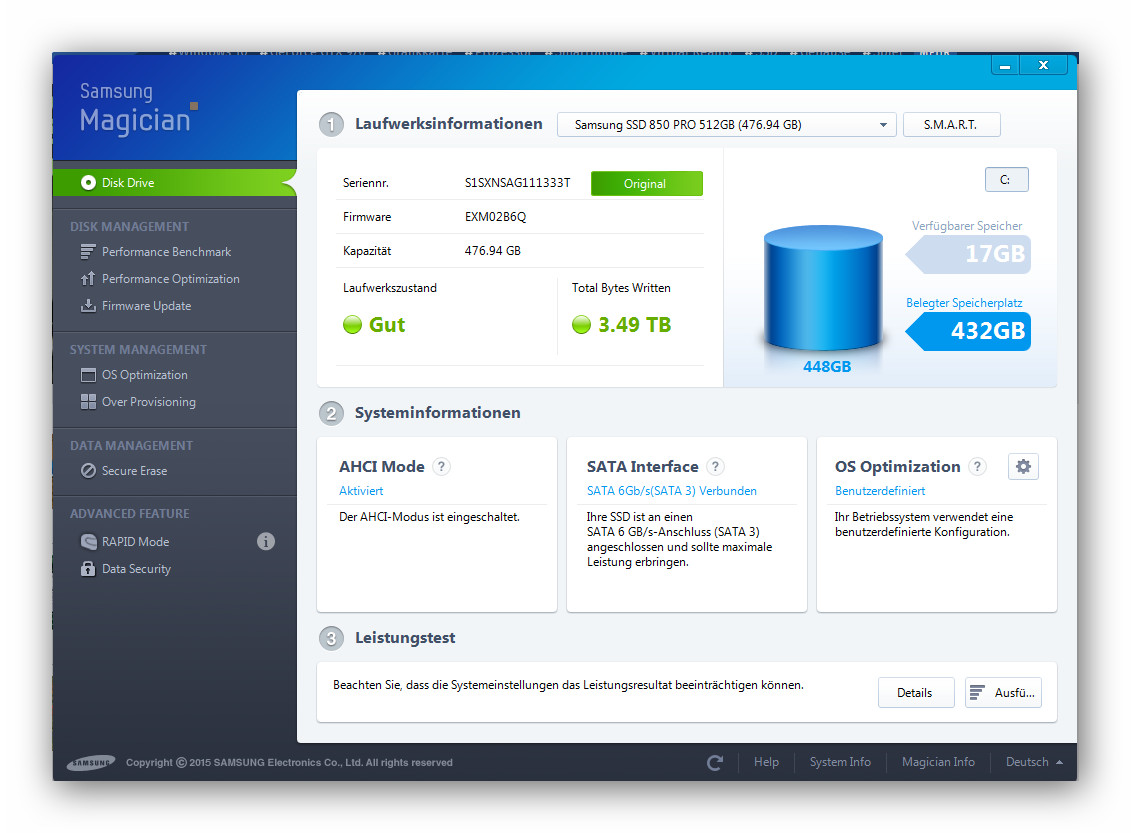This screenshot has width=1131, height=833.
Task: Open Performance Benchmark from sidebar
Action: pos(166,252)
